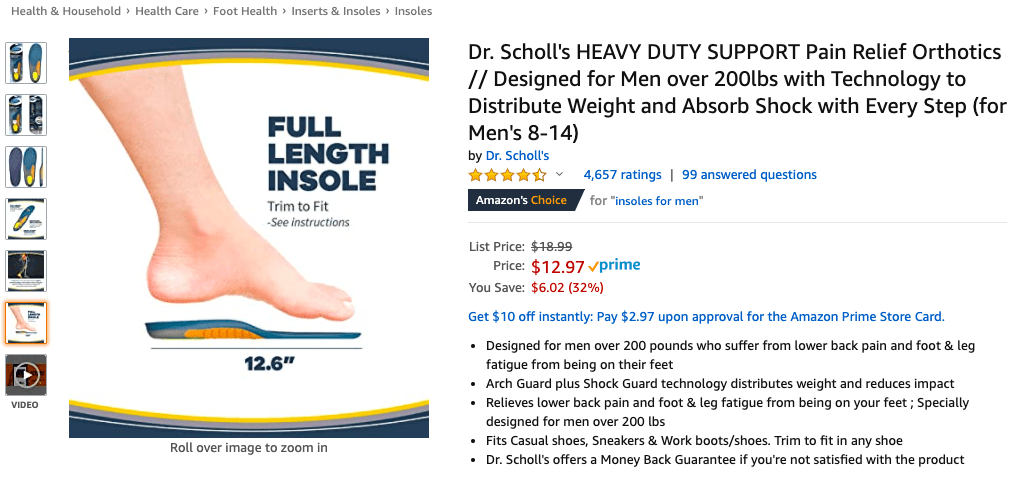This screenshot has height=484, width=1023.
Task: View the 4,657 ratings link
Action: click(622, 175)
